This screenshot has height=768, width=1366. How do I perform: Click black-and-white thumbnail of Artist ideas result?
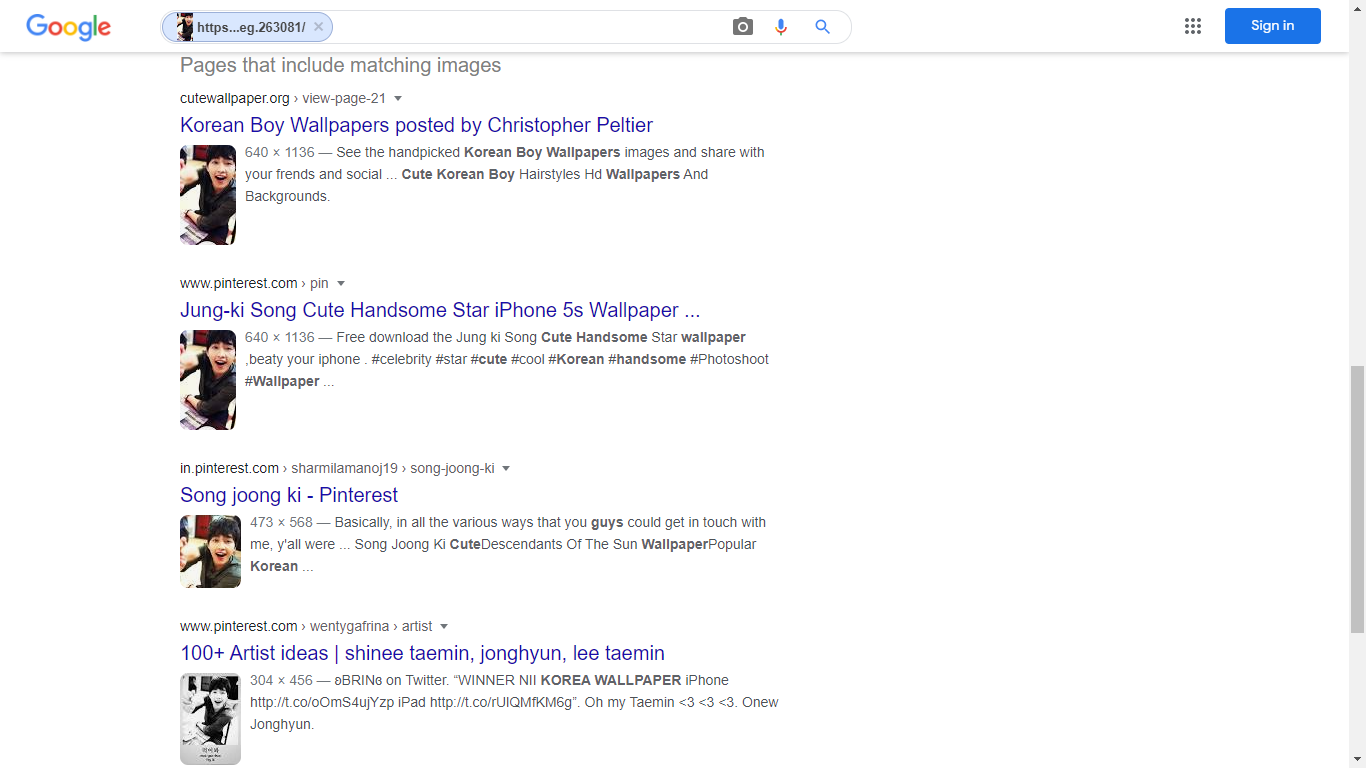tap(210, 719)
